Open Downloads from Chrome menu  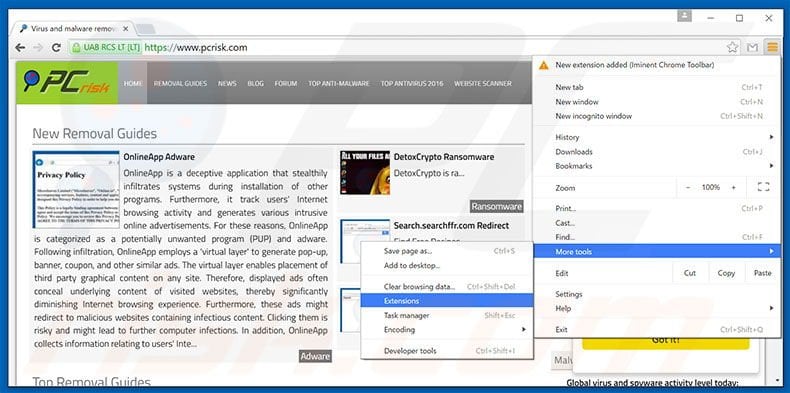click(x=656, y=152)
